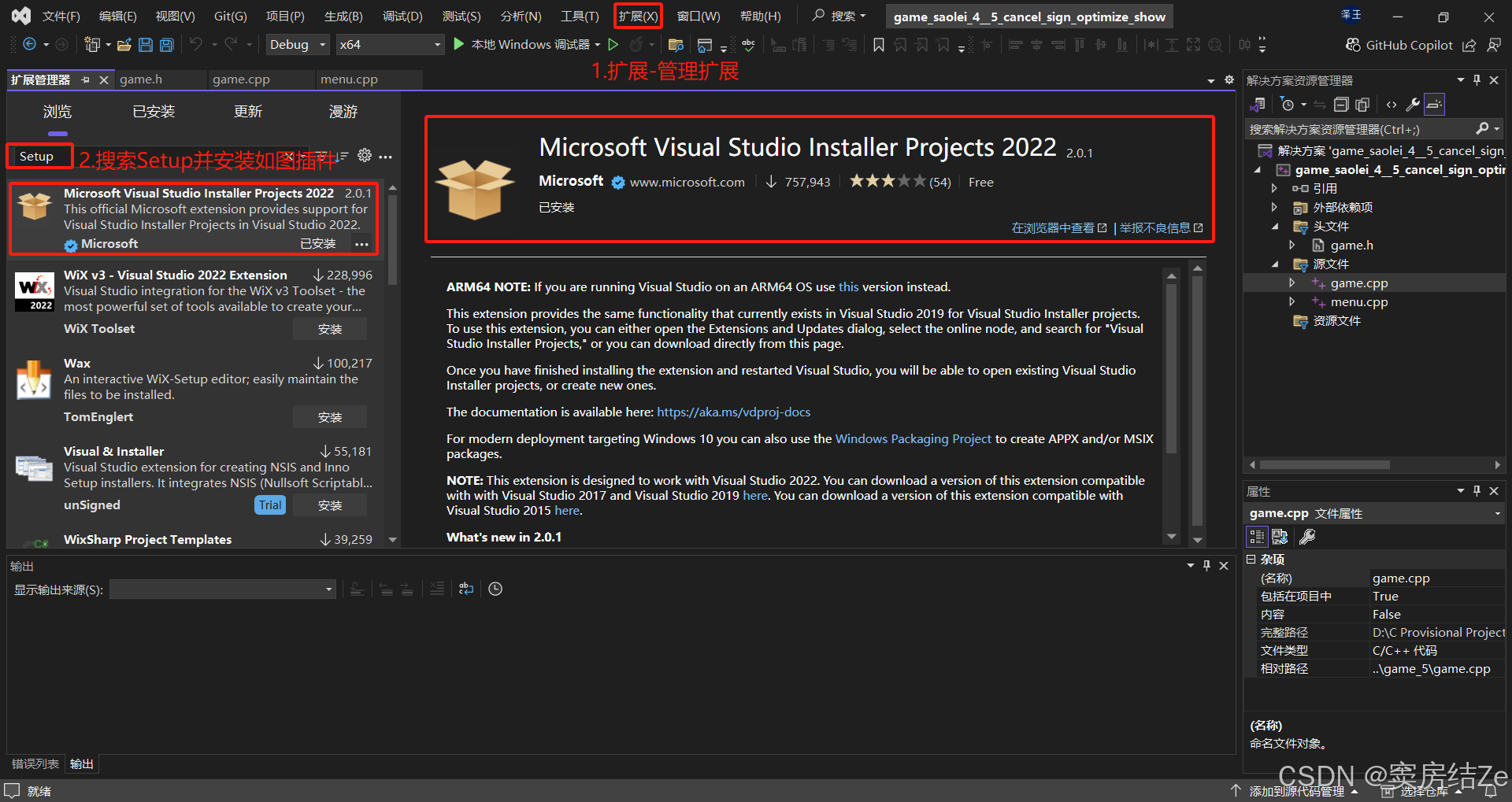Toggle the Pending Changes Filter in Solution Explorer
The image size is (1512, 802).
(1287, 104)
